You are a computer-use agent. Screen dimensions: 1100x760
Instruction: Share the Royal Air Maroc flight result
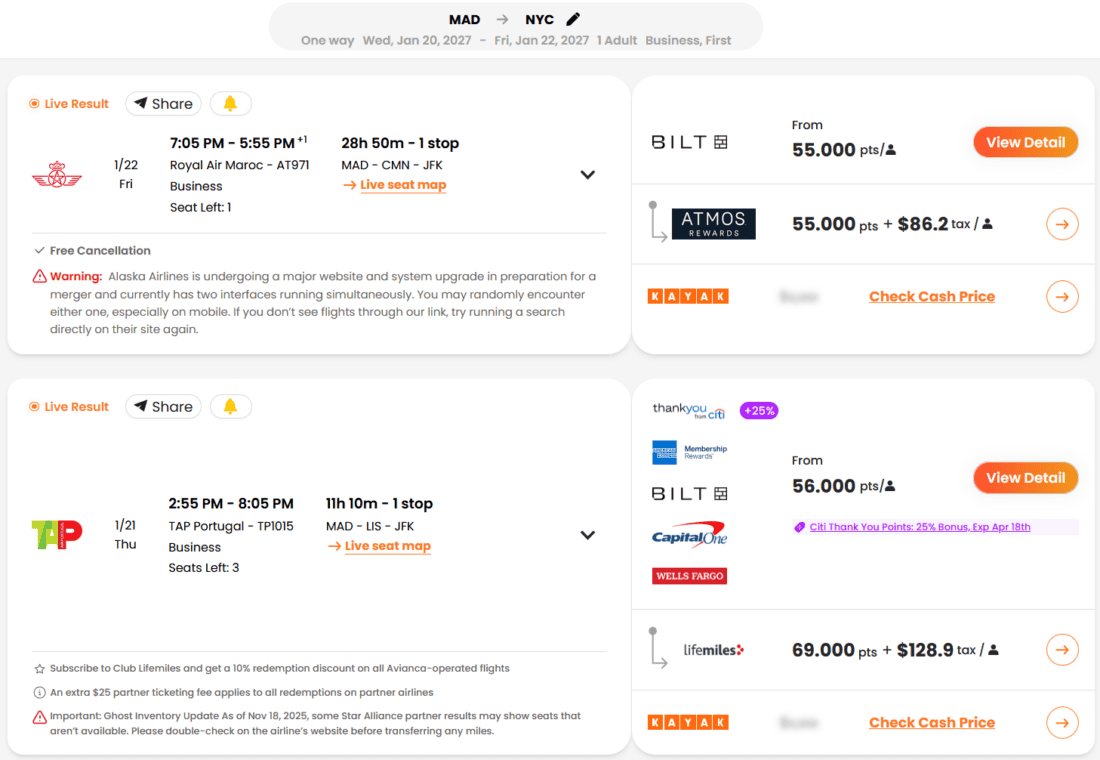(163, 104)
